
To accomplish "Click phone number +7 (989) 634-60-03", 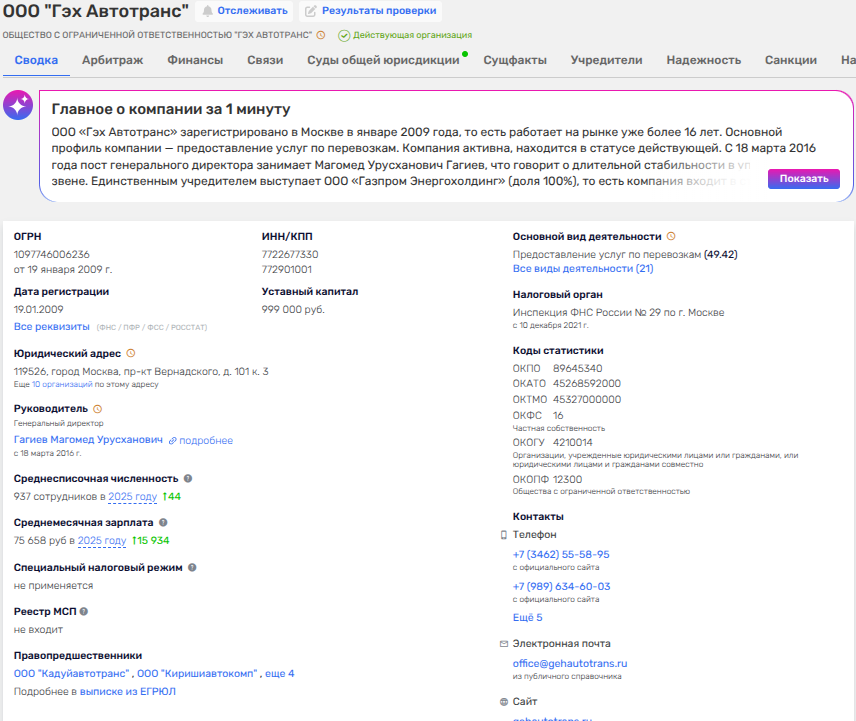I will 561,587.
